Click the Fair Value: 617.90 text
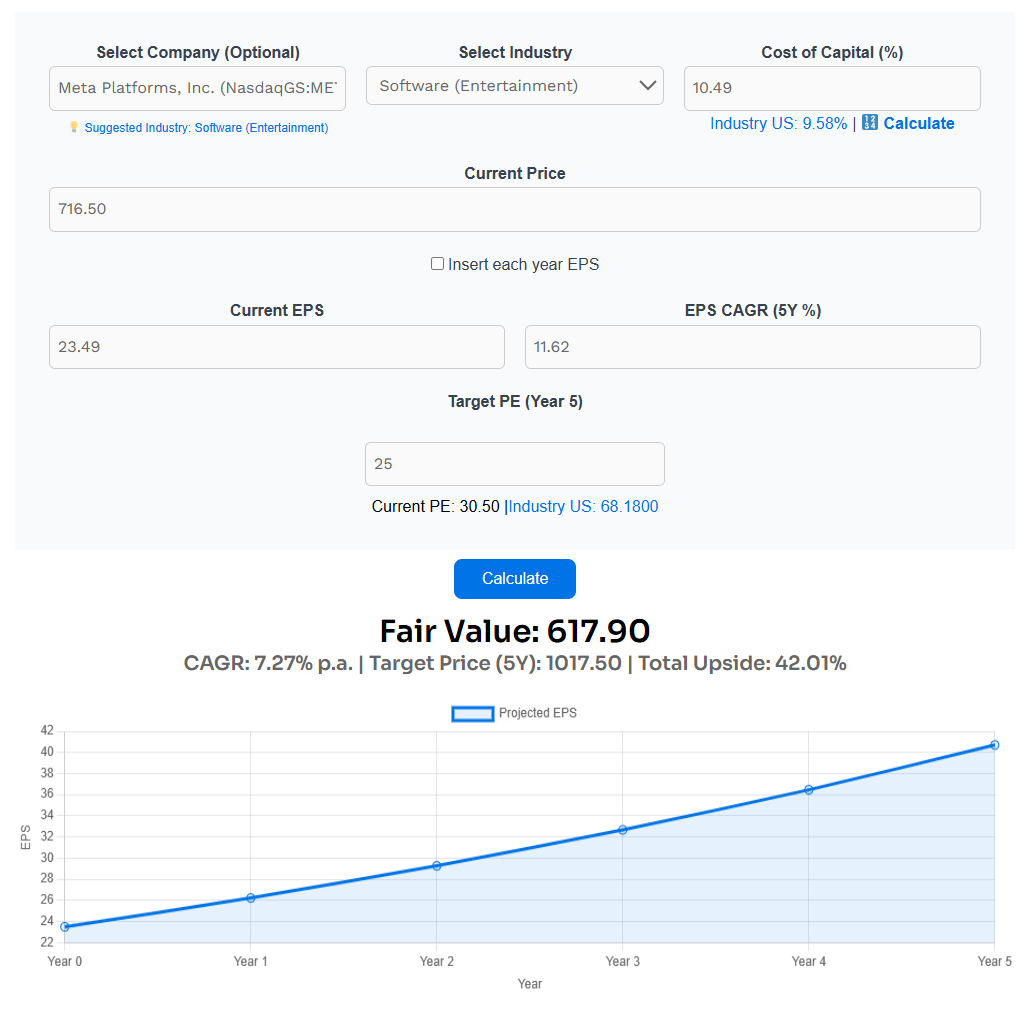Image resolution: width=1034 pixels, height=1029 pixels. tap(515, 631)
